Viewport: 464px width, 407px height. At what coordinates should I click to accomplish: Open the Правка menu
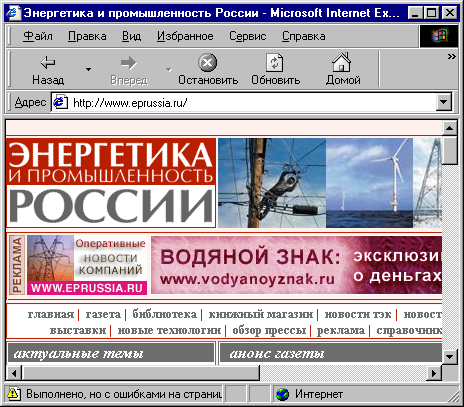(x=87, y=36)
